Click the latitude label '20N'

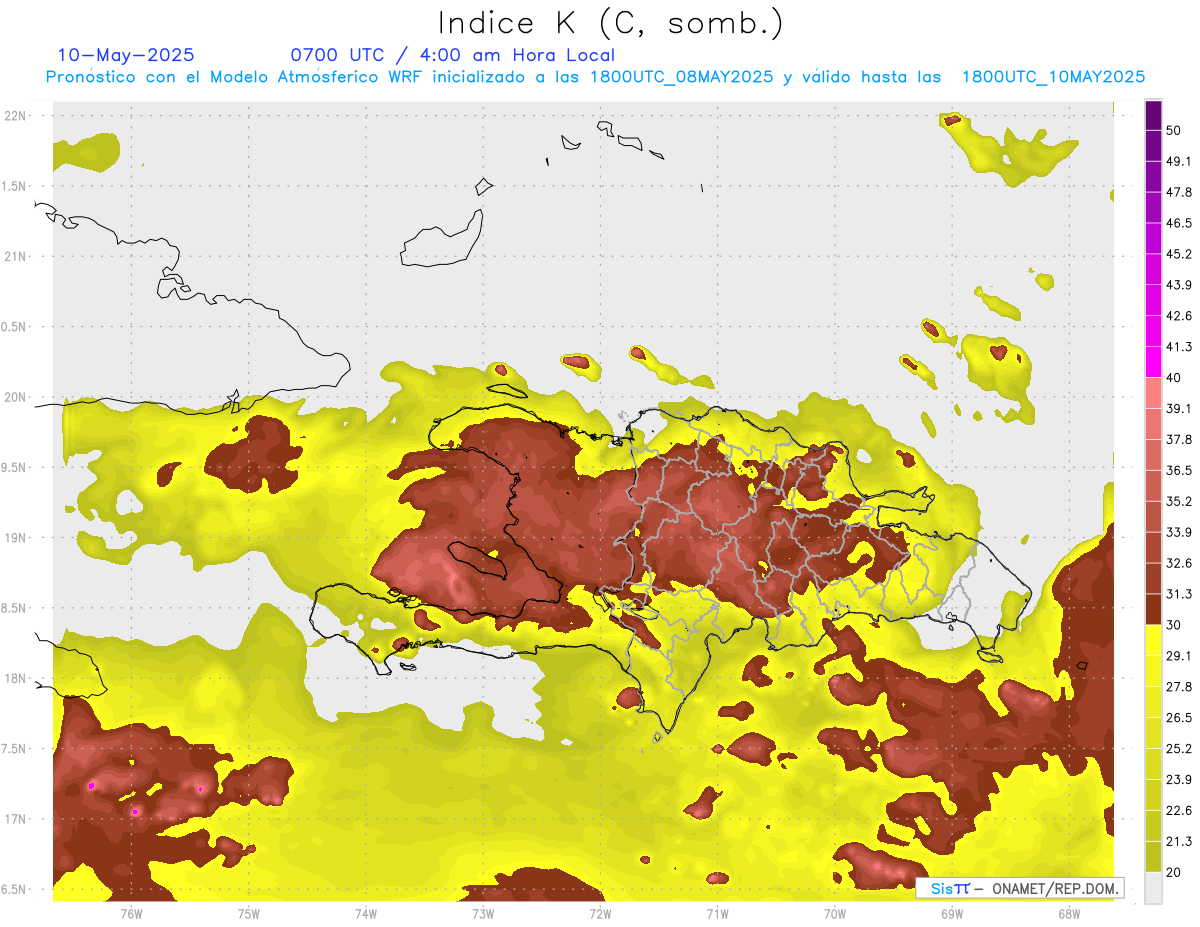tap(17, 397)
